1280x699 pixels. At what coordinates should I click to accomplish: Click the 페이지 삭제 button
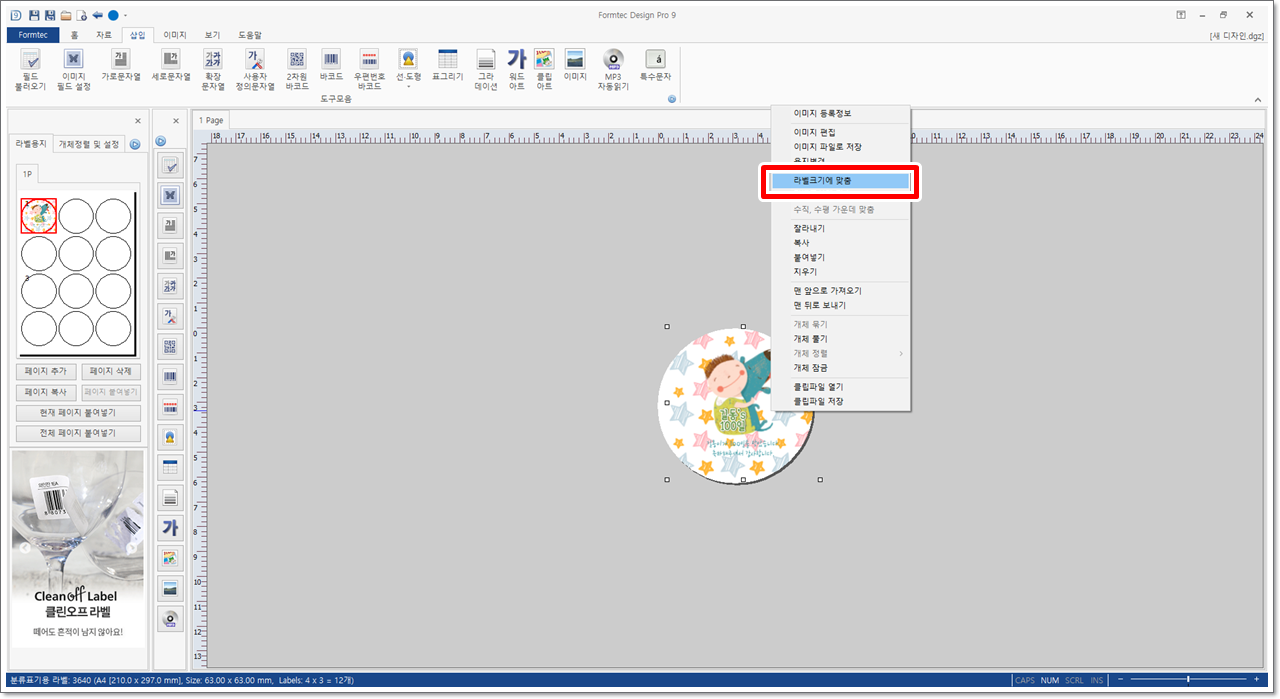pos(111,371)
